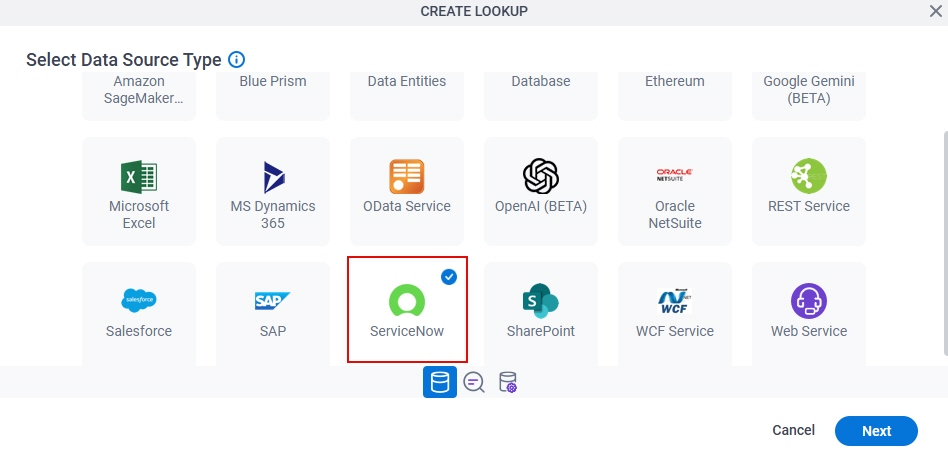Click the Salesforce label text
Viewport: 948px width, 449px height.
pos(139,331)
